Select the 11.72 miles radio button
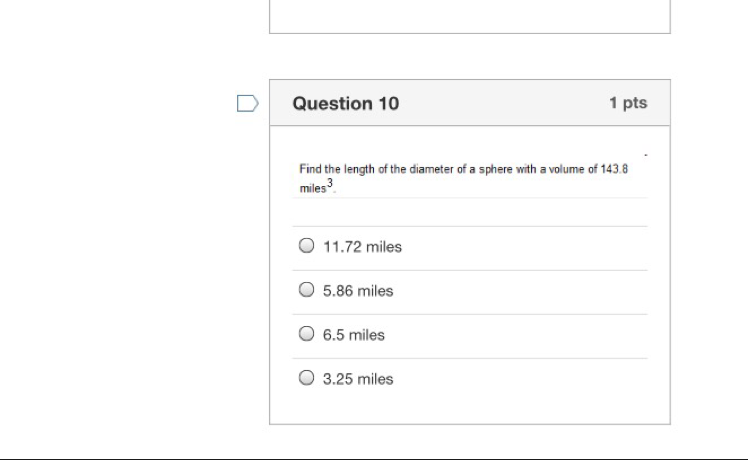The image size is (748, 460). [x=306, y=246]
